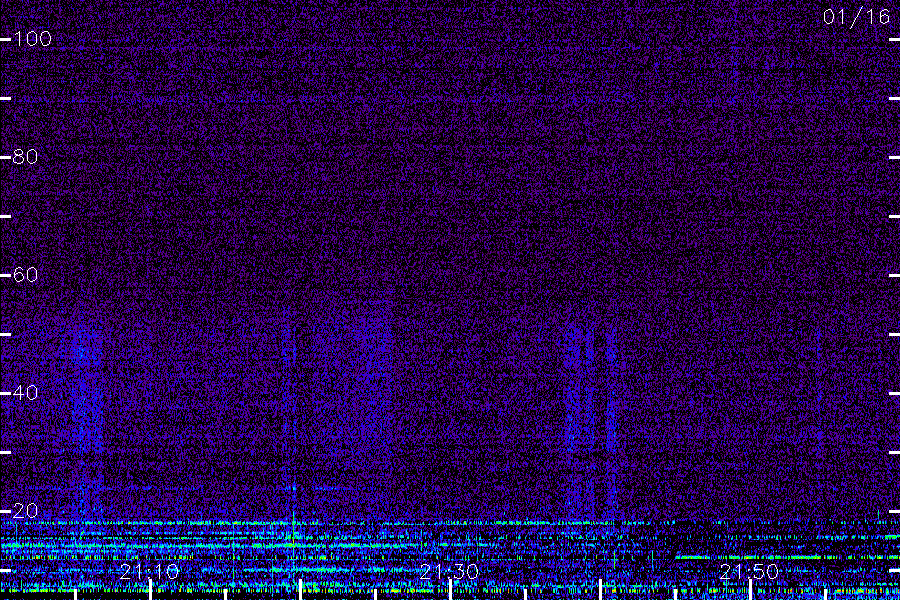Click the 80 frequency axis label
The height and width of the screenshot is (600, 900).
click(x=25, y=157)
